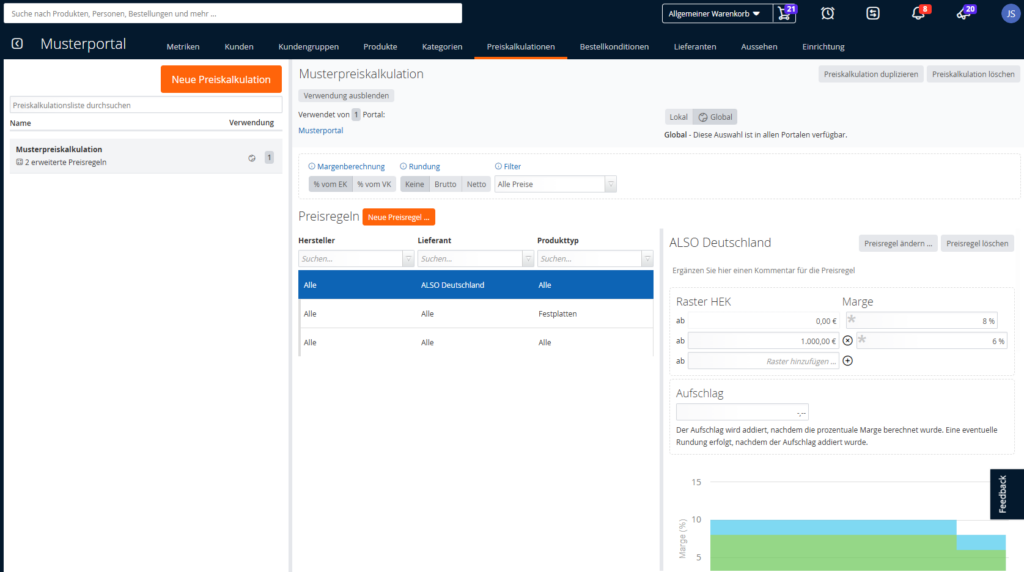
Task: Go to the Bestellkonditionen tab
Action: (x=614, y=46)
